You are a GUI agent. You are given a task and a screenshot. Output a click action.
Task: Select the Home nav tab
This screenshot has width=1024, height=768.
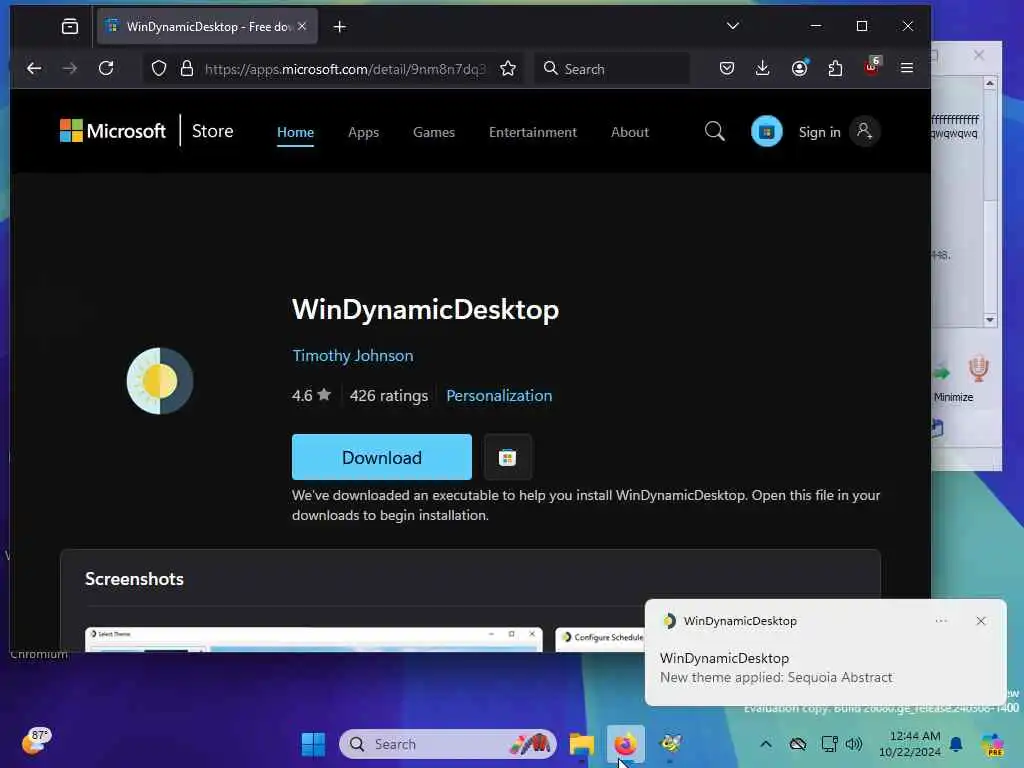(295, 132)
